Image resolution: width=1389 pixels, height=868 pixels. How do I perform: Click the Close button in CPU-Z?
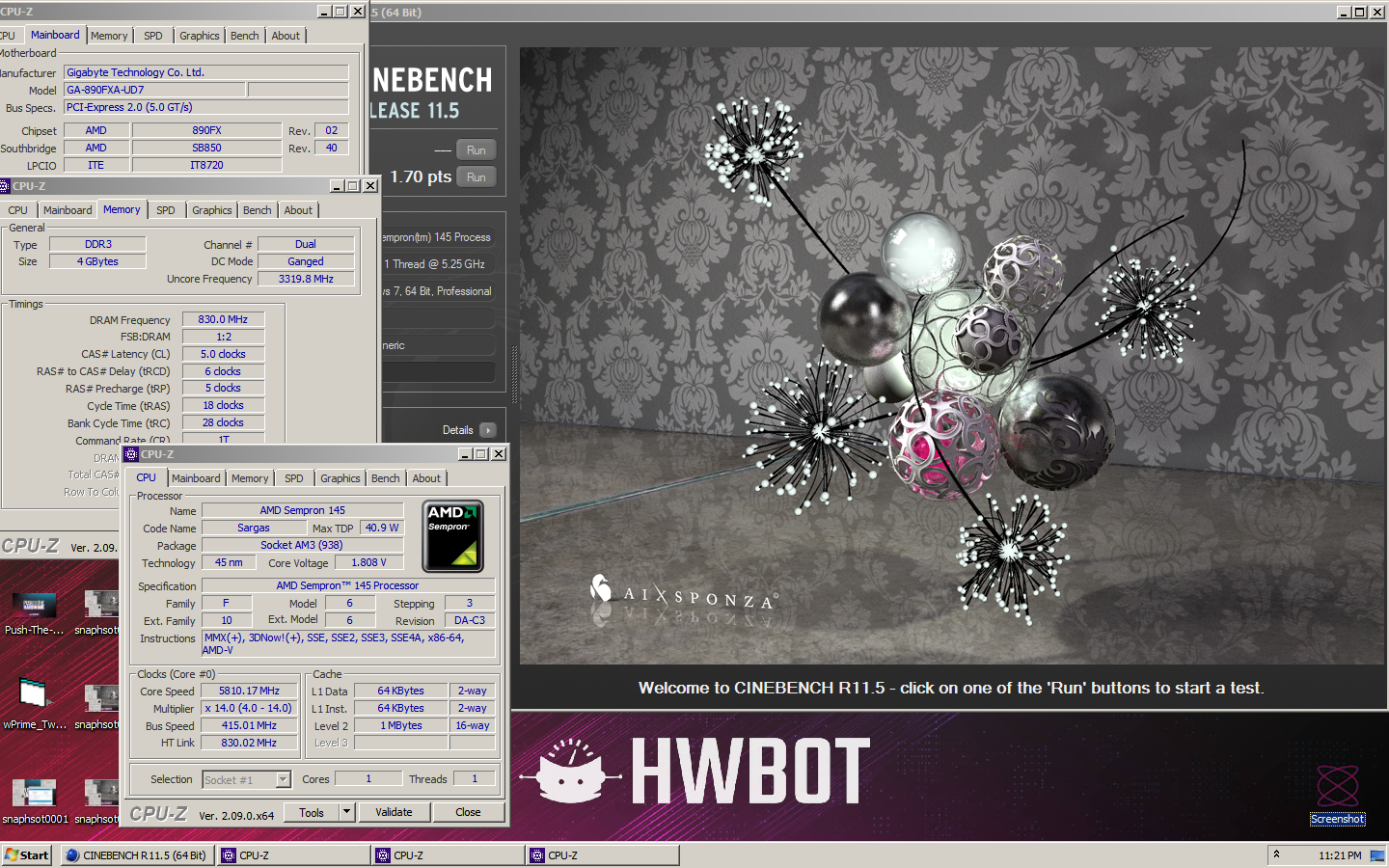tap(468, 812)
